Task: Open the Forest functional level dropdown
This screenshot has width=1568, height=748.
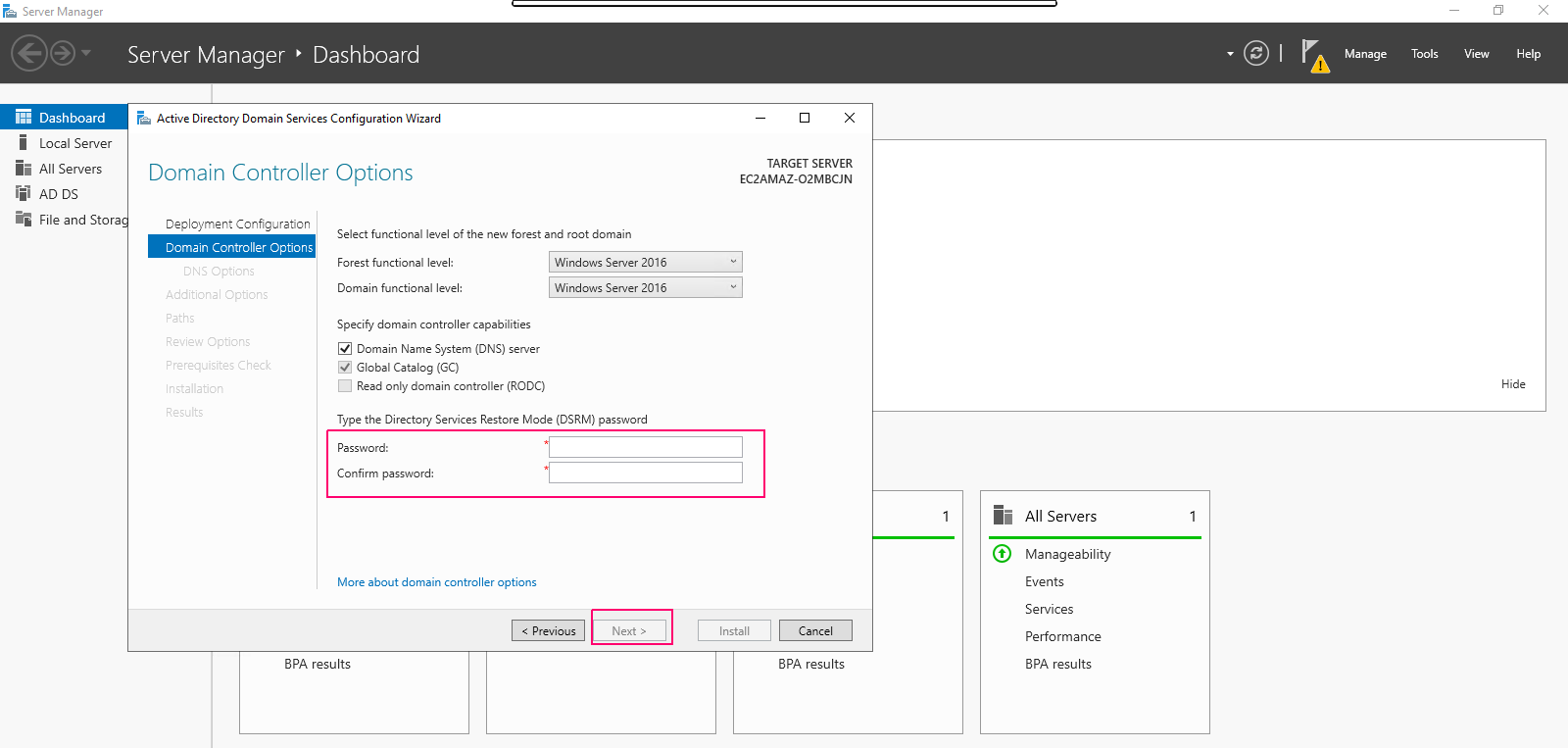Action: pyautogui.click(x=645, y=262)
